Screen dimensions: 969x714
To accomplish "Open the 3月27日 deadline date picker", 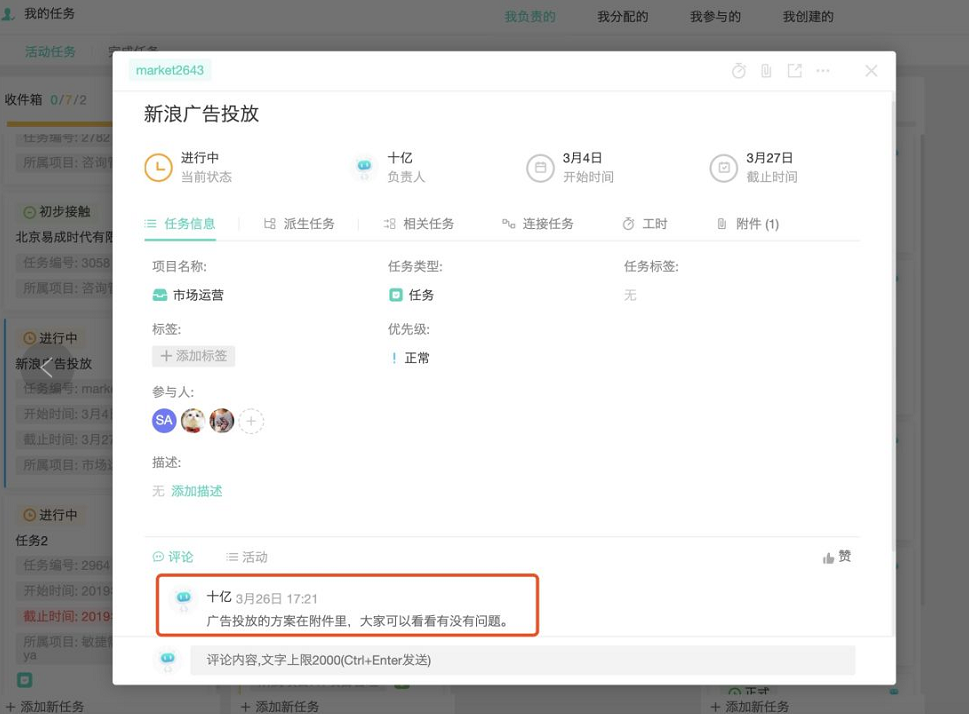I will pos(769,158).
